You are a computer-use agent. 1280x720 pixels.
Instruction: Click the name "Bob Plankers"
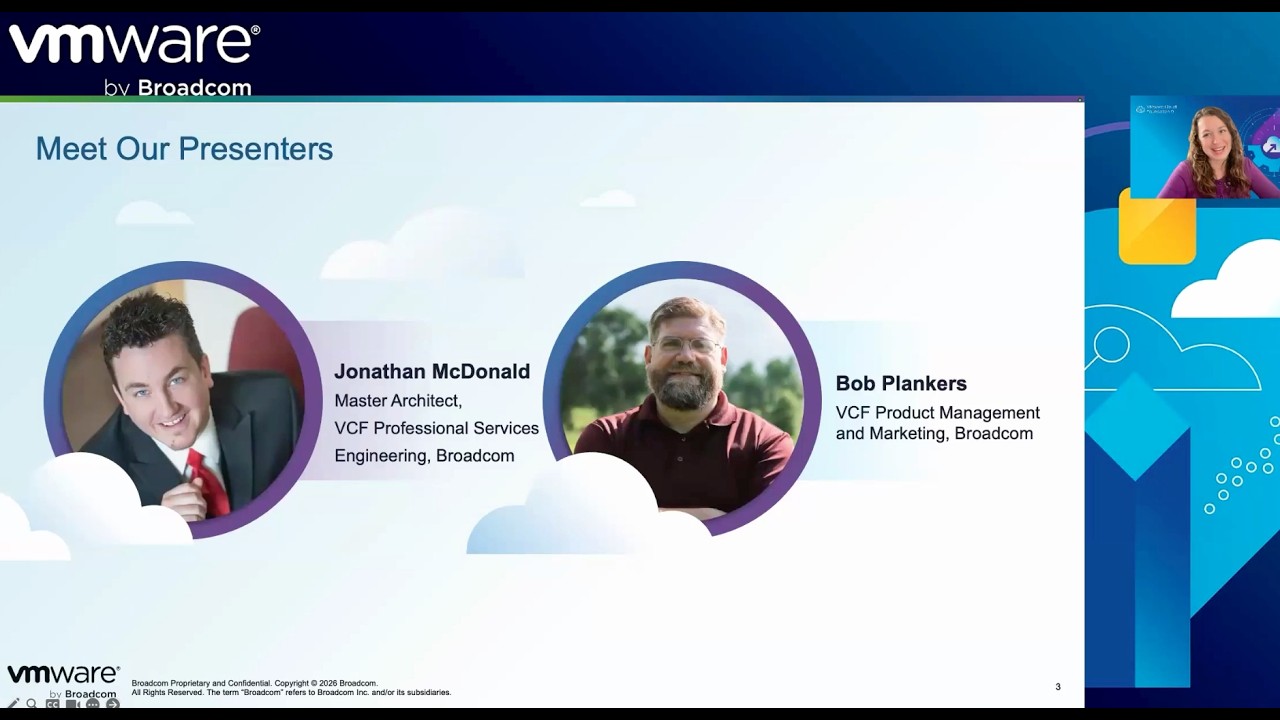901,383
